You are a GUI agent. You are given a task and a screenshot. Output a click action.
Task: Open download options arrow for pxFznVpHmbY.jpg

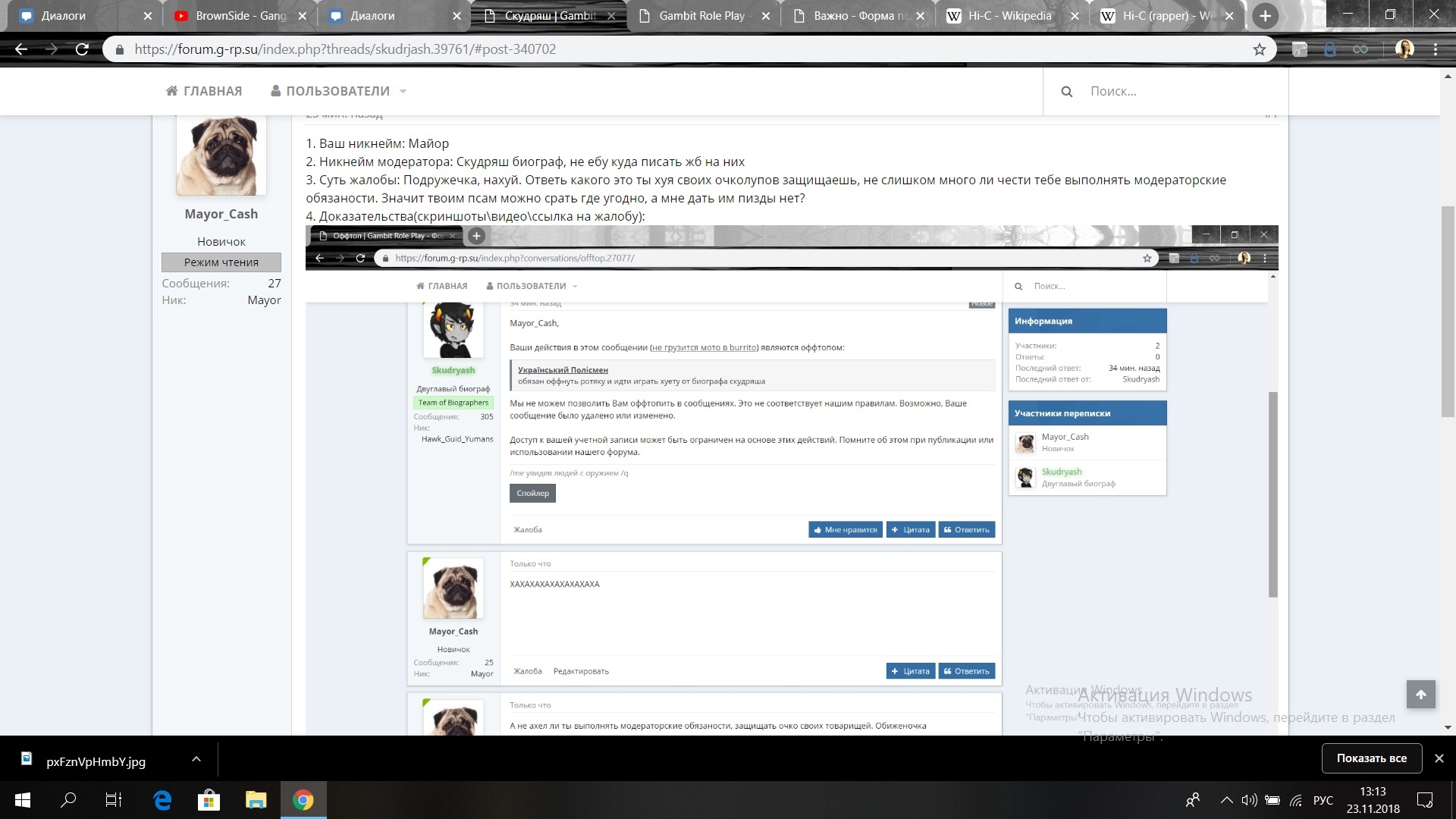(196, 759)
